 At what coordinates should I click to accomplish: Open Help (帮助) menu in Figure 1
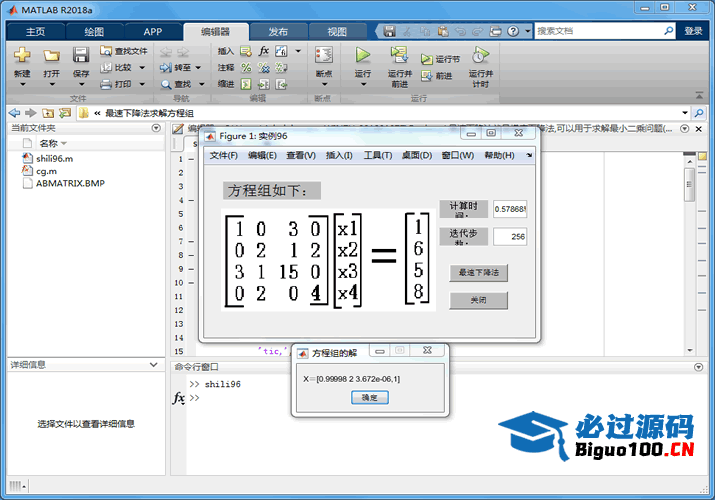click(499, 155)
